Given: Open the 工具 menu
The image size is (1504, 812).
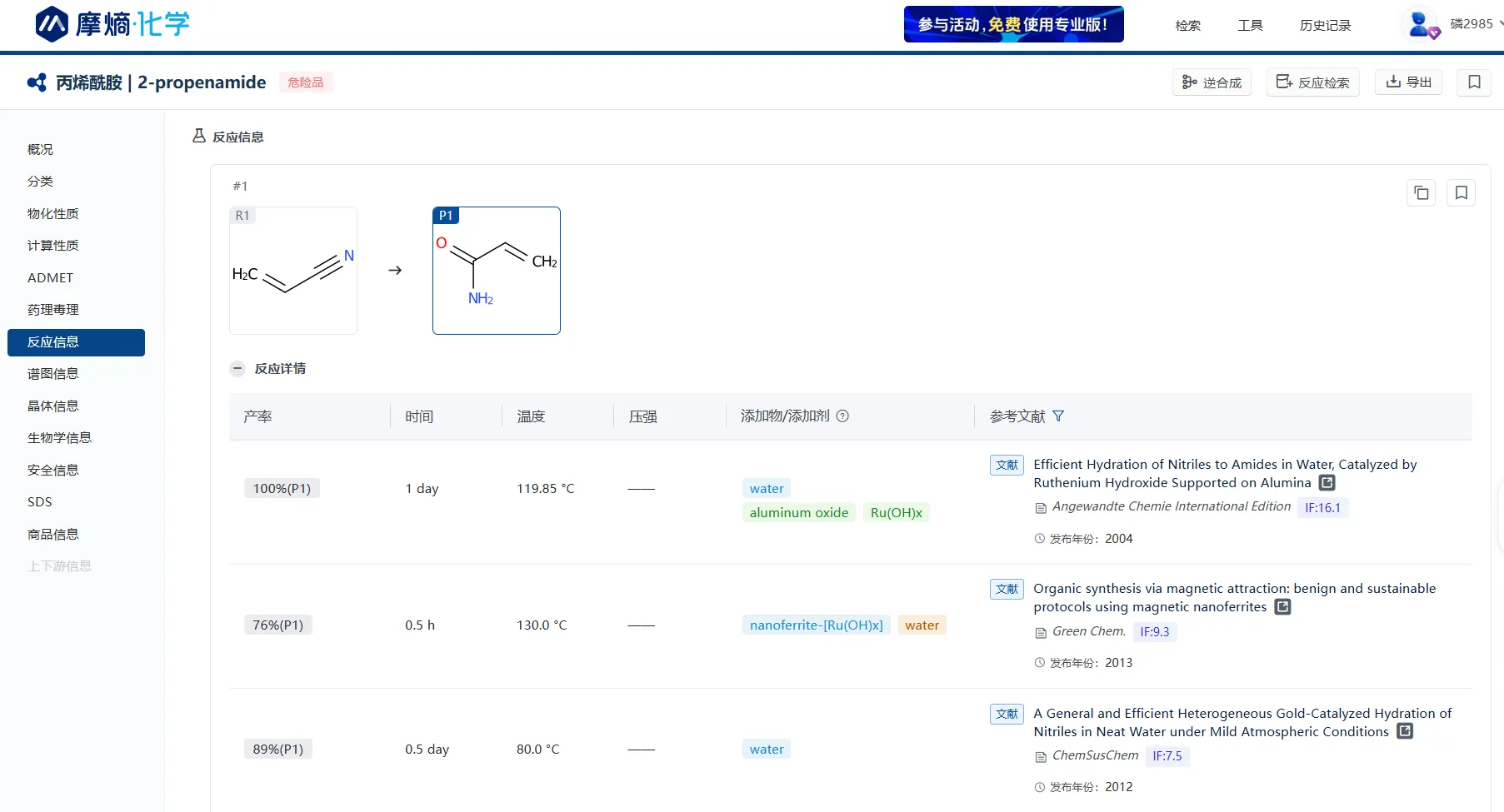Looking at the screenshot, I should point(1250,25).
